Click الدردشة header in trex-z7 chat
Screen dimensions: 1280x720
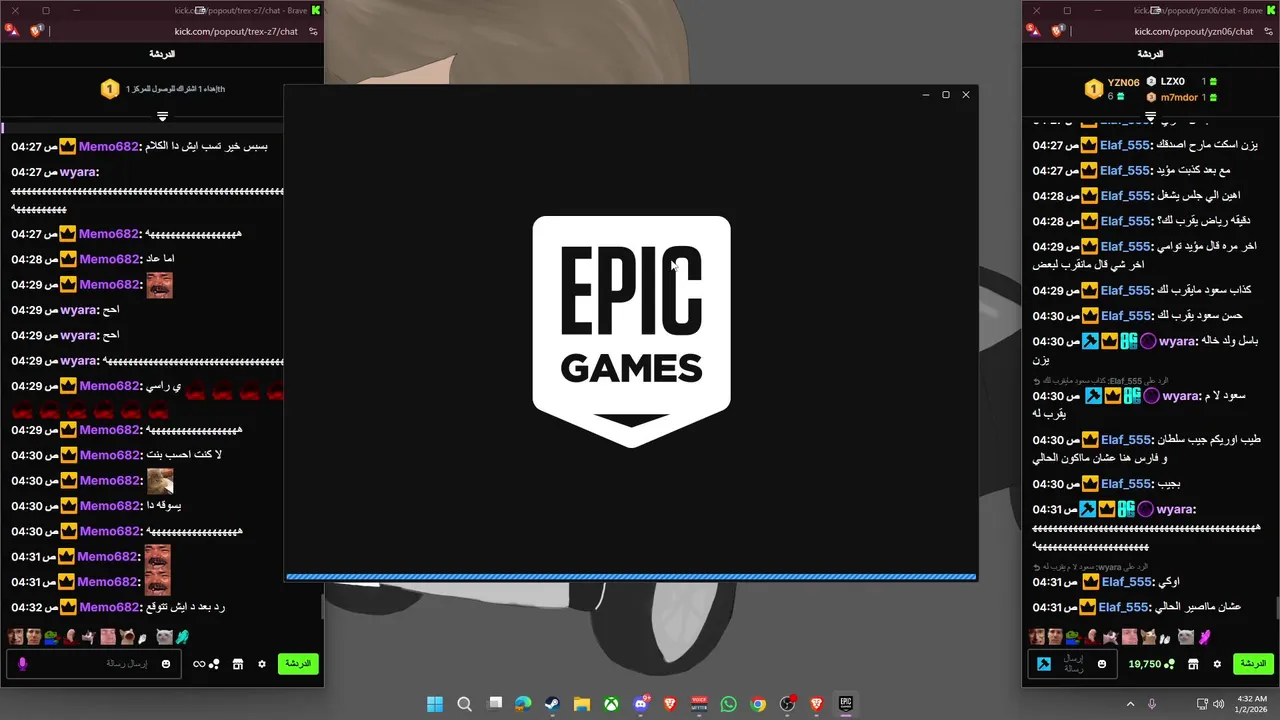(162, 54)
